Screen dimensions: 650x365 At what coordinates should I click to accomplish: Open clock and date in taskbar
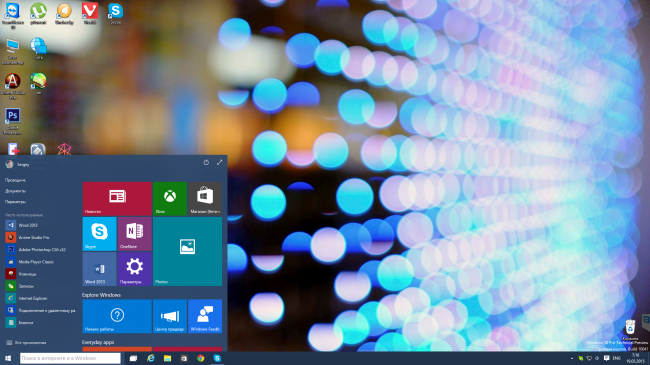(x=635, y=358)
